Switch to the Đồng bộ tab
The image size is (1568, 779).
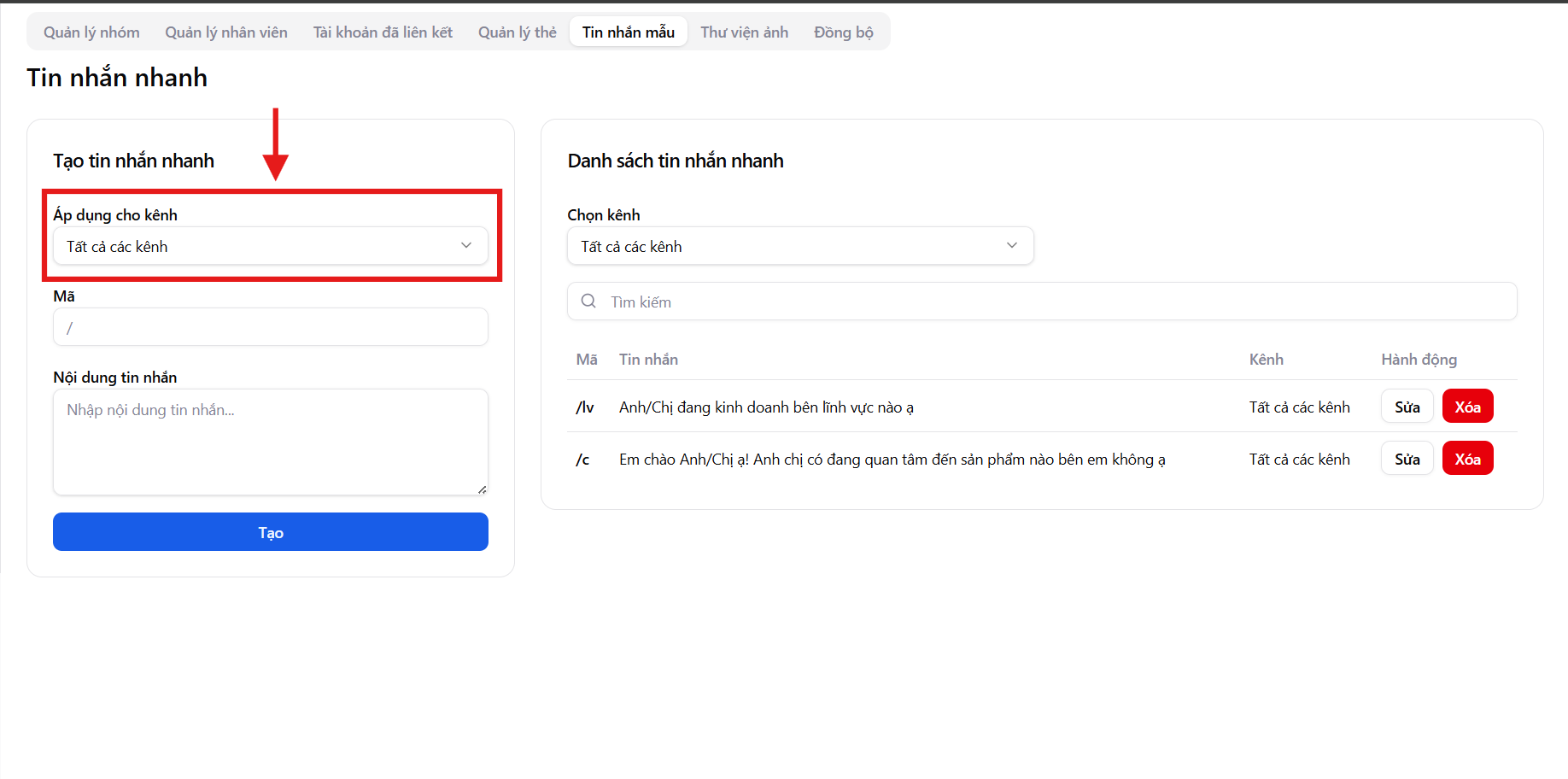pos(843,32)
